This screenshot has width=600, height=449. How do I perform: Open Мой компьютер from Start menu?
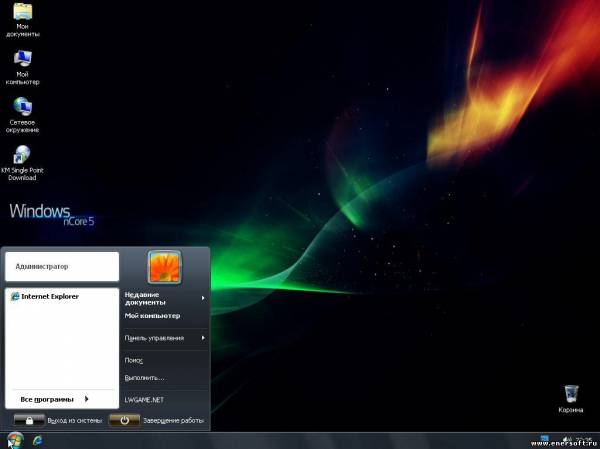(x=165, y=316)
